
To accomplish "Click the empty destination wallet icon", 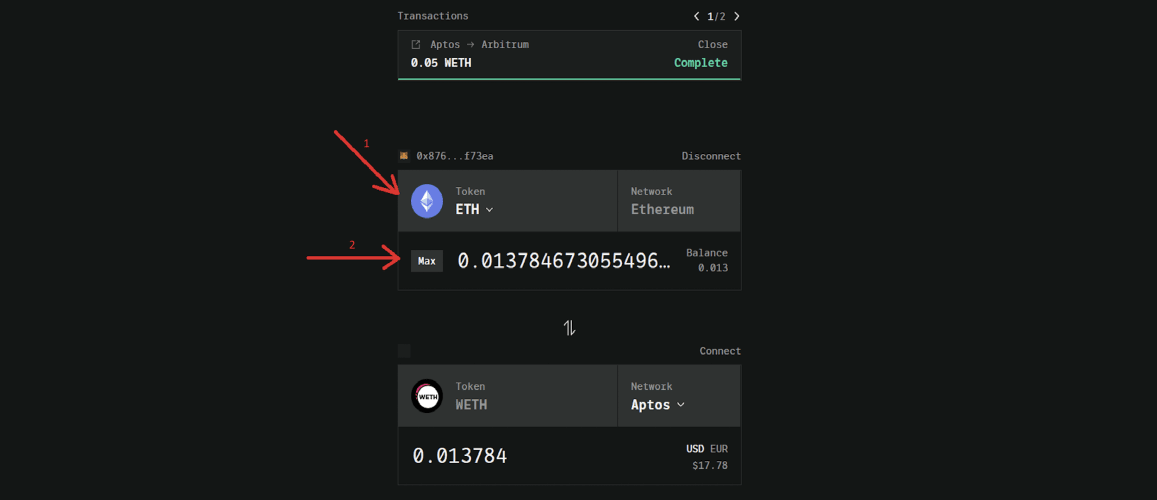I will pyautogui.click(x=404, y=351).
